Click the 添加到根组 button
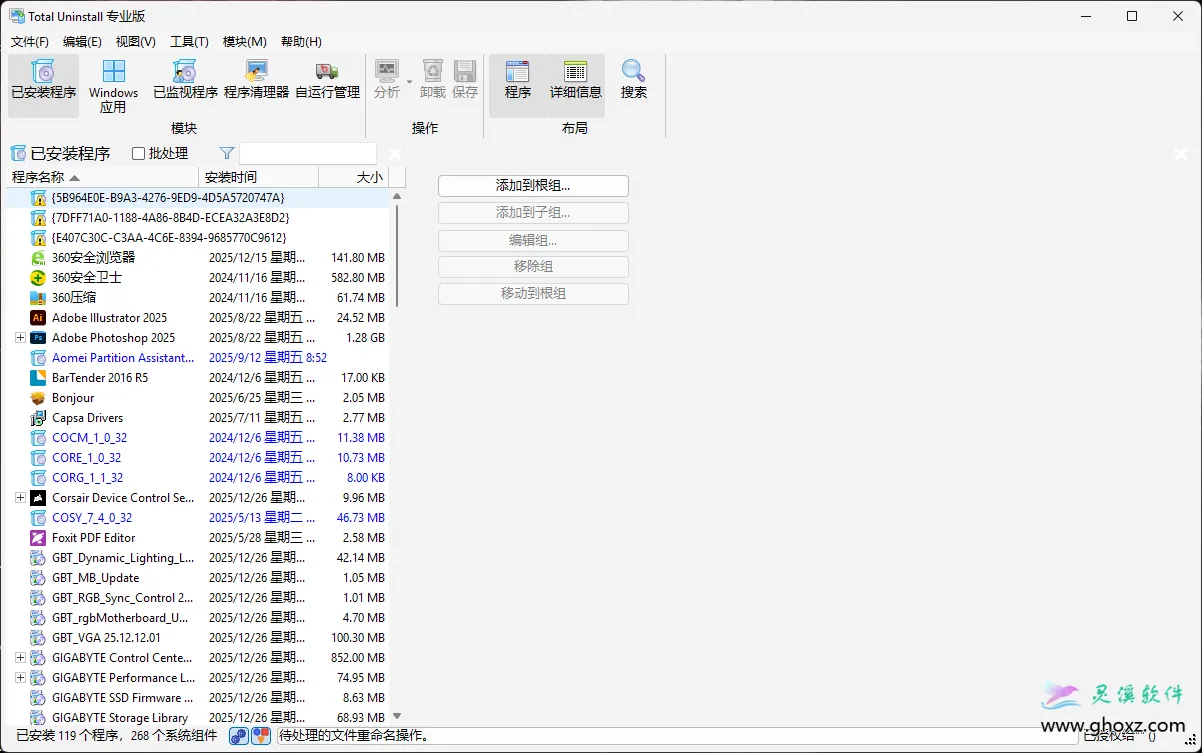 tap(533, 186)
